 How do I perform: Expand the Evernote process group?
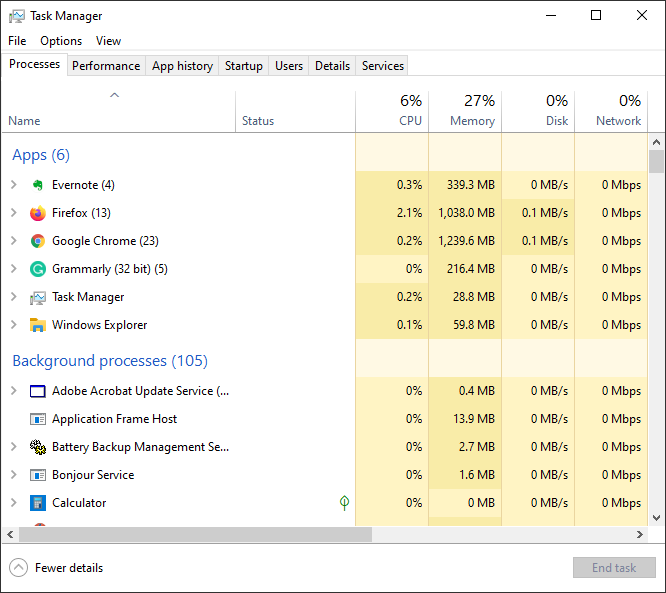[x=14, y=185]
